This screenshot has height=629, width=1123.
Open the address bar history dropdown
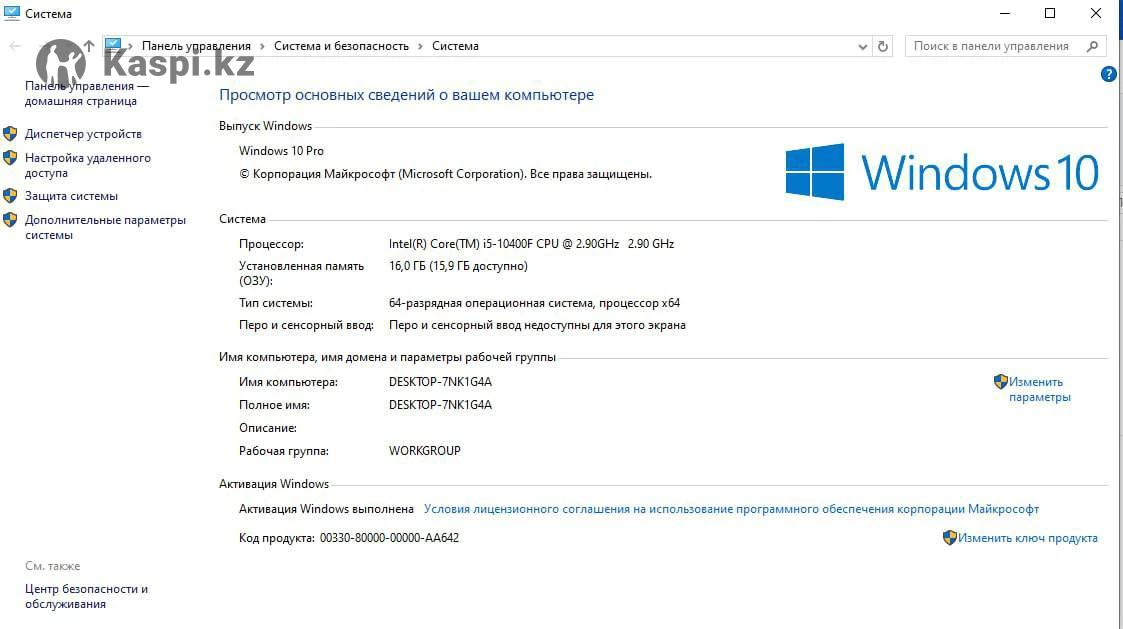[863, 46]
